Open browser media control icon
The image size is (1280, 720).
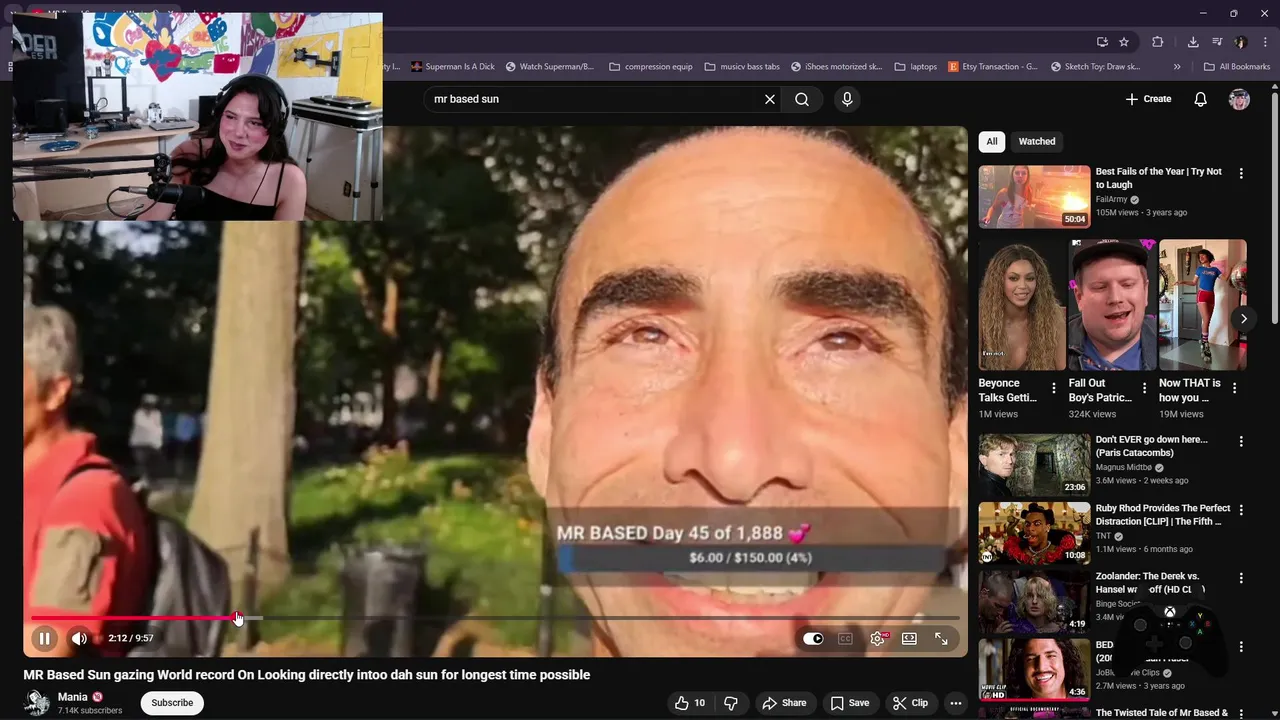point(1217,42)
